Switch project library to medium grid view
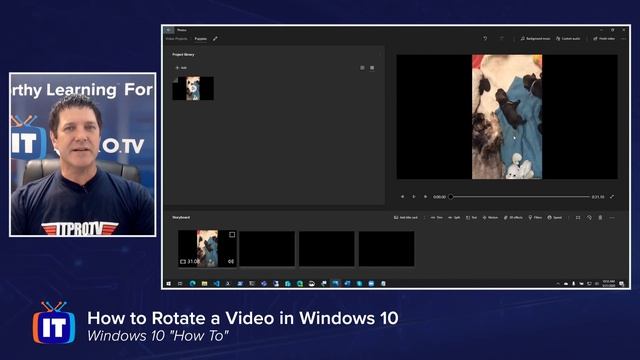This screenshot has height=360, width=640. pyautogui.click(x=362, y=68)
